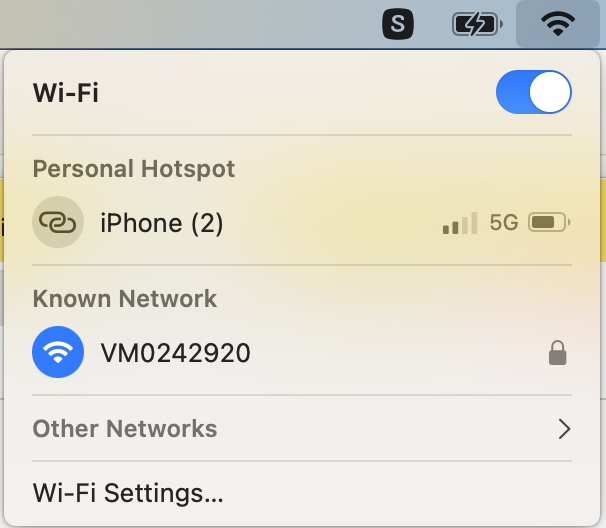The image size is (606, 528).
Task: Click the padlock icon next to VM0242920
Action: click(558, 353)
